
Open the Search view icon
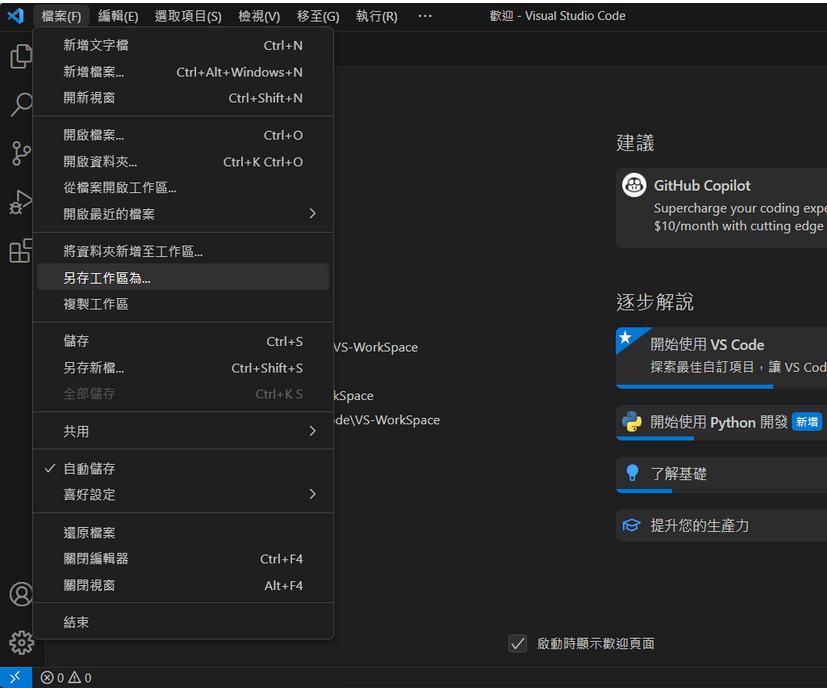(x=21, y=104)
